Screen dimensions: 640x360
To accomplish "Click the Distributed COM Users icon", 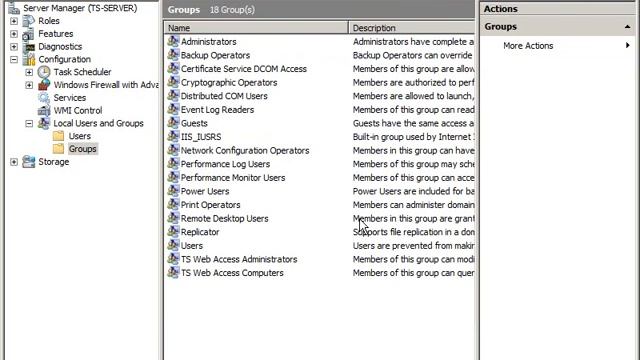I will pos(173,96).
